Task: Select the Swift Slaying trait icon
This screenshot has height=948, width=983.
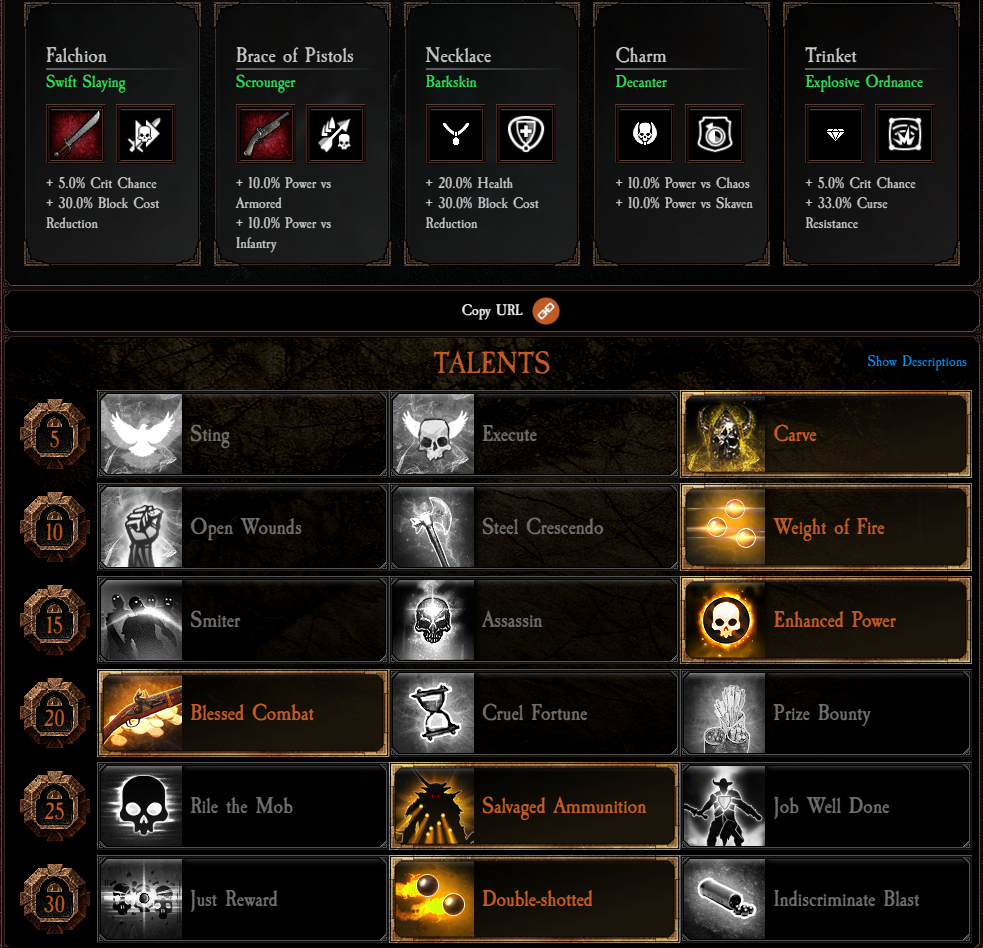Action: (145, 134)
